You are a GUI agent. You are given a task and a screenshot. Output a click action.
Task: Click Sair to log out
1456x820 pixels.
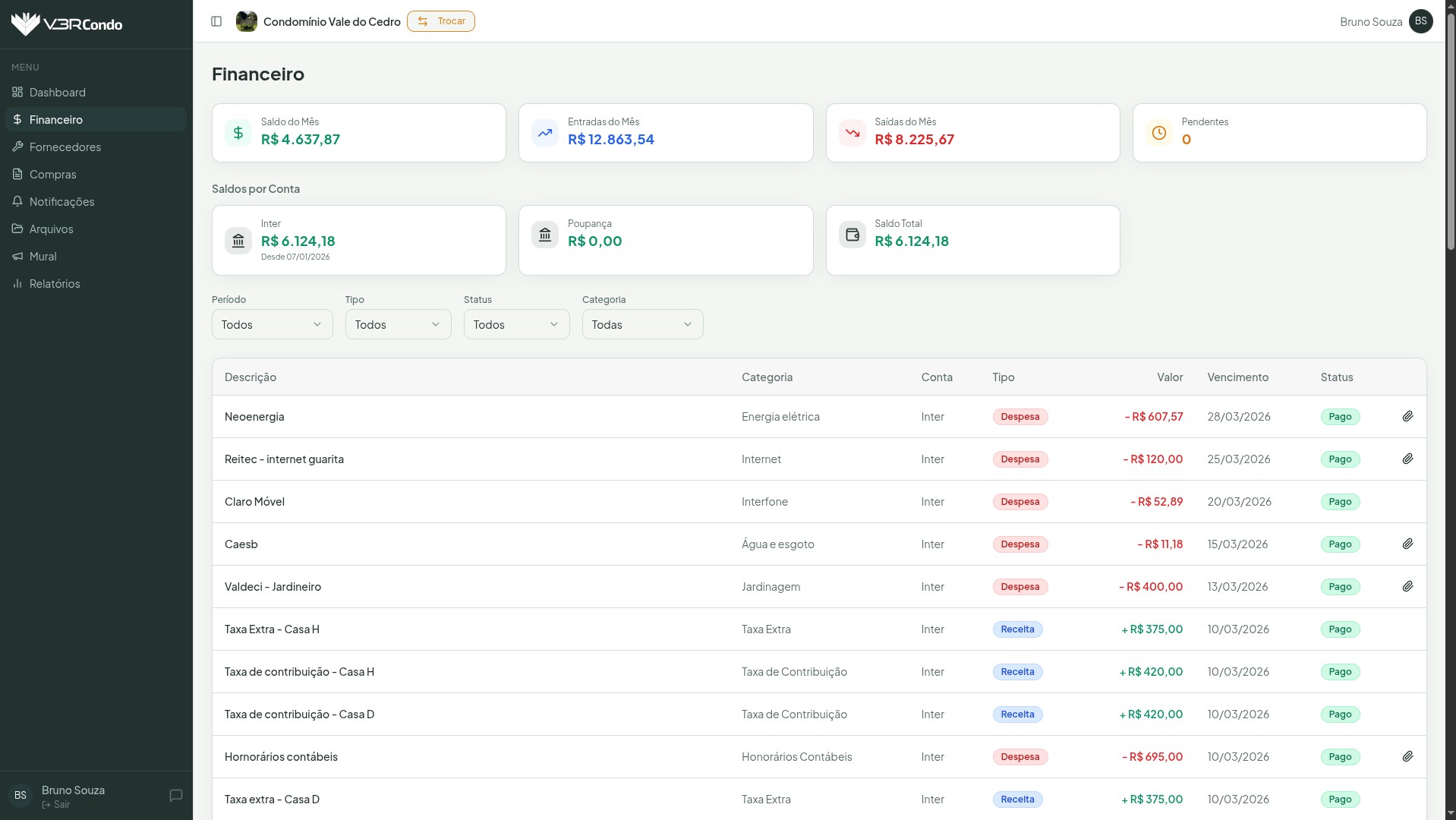[61, 805]
